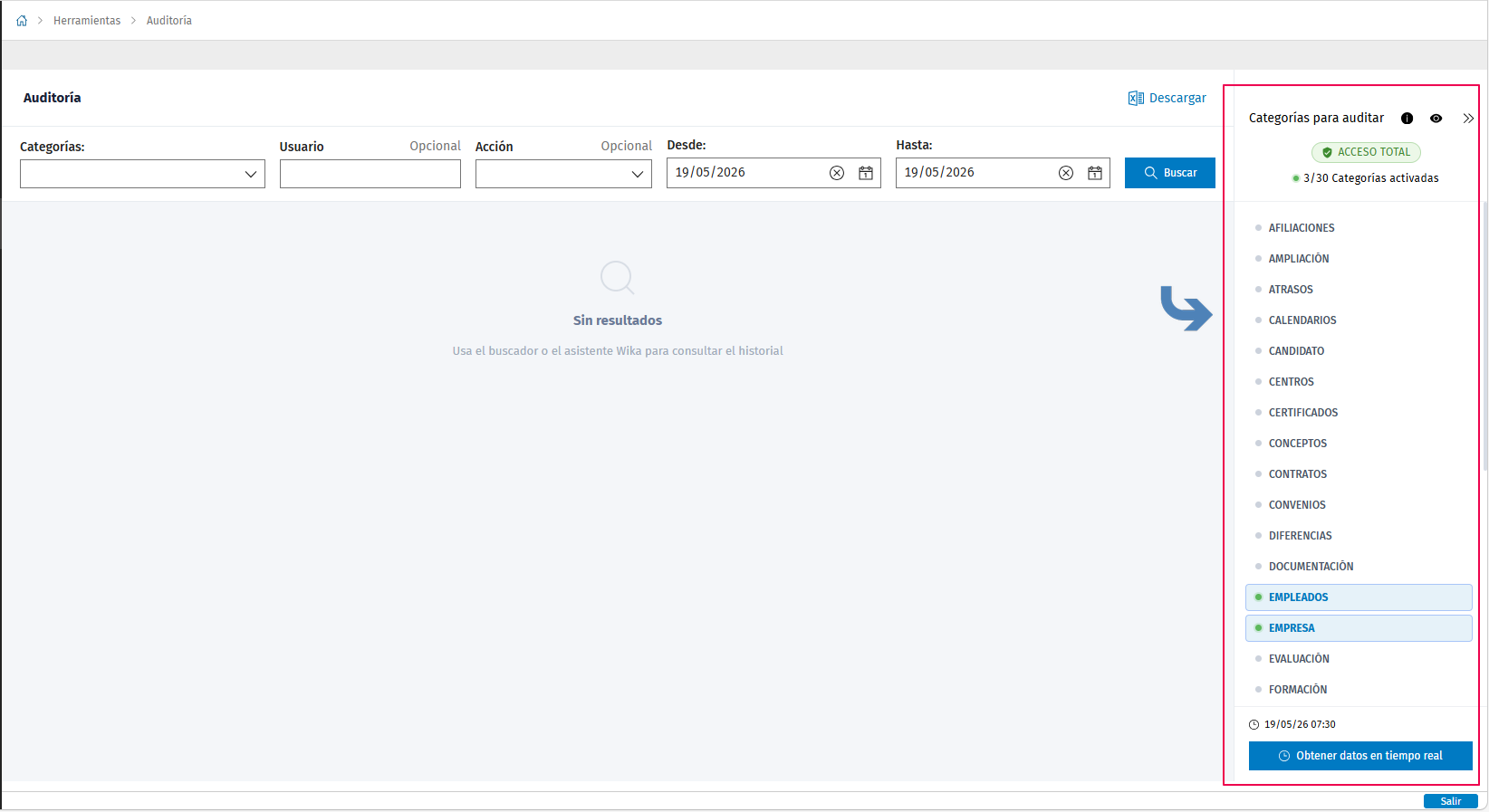This screenshot has width=1489, height=812.
Task: Click the Salir button
Action: (x=1451, y=801)
